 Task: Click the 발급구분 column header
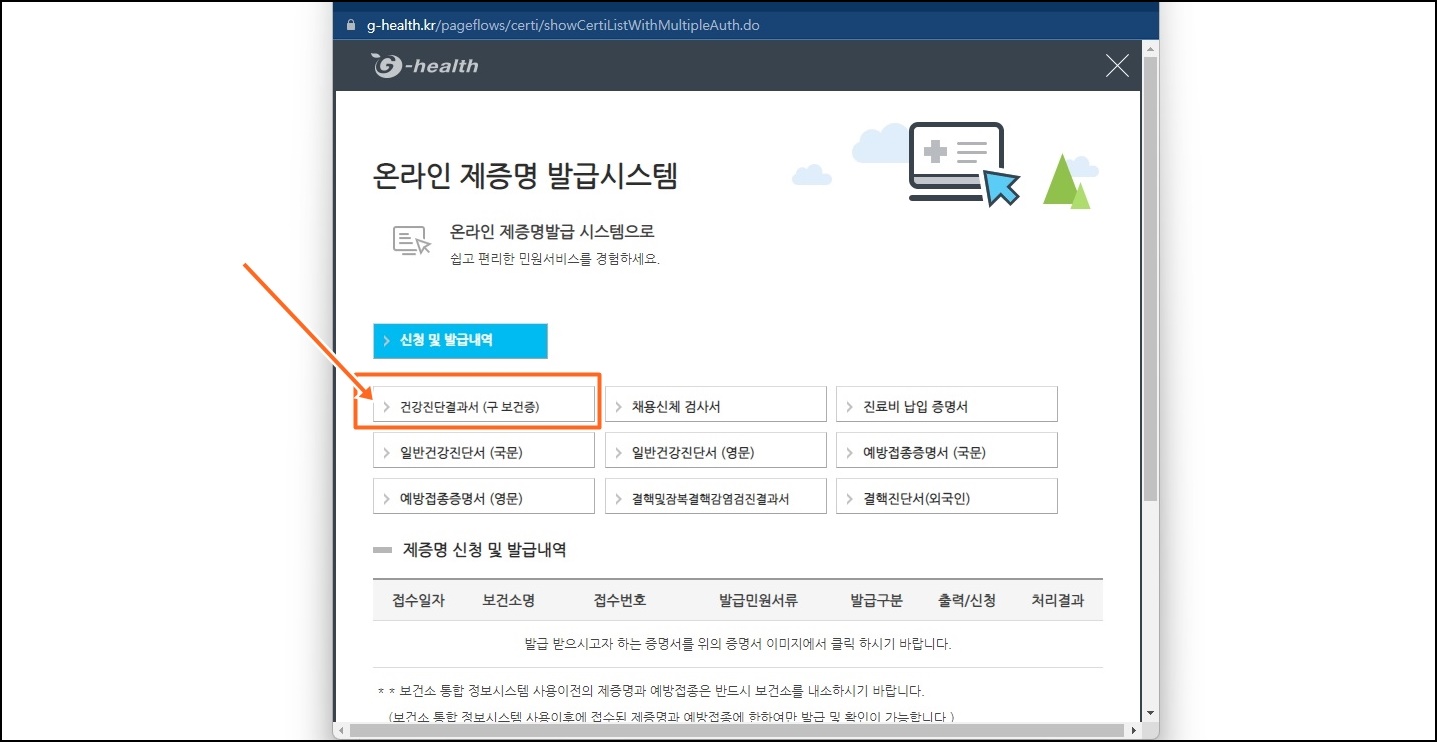pos(877,600)
